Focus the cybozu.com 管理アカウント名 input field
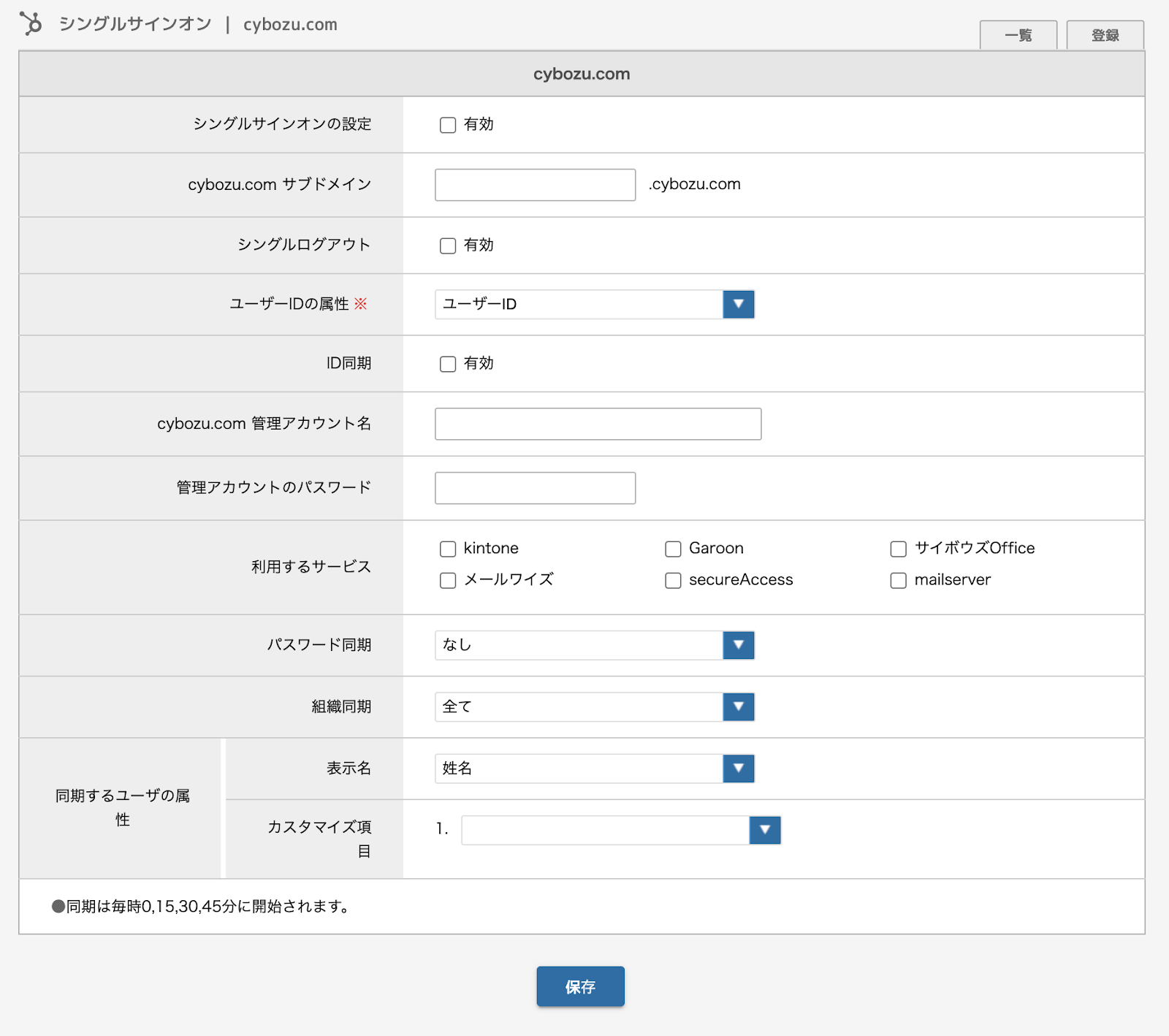 click(x=598, y=424)
